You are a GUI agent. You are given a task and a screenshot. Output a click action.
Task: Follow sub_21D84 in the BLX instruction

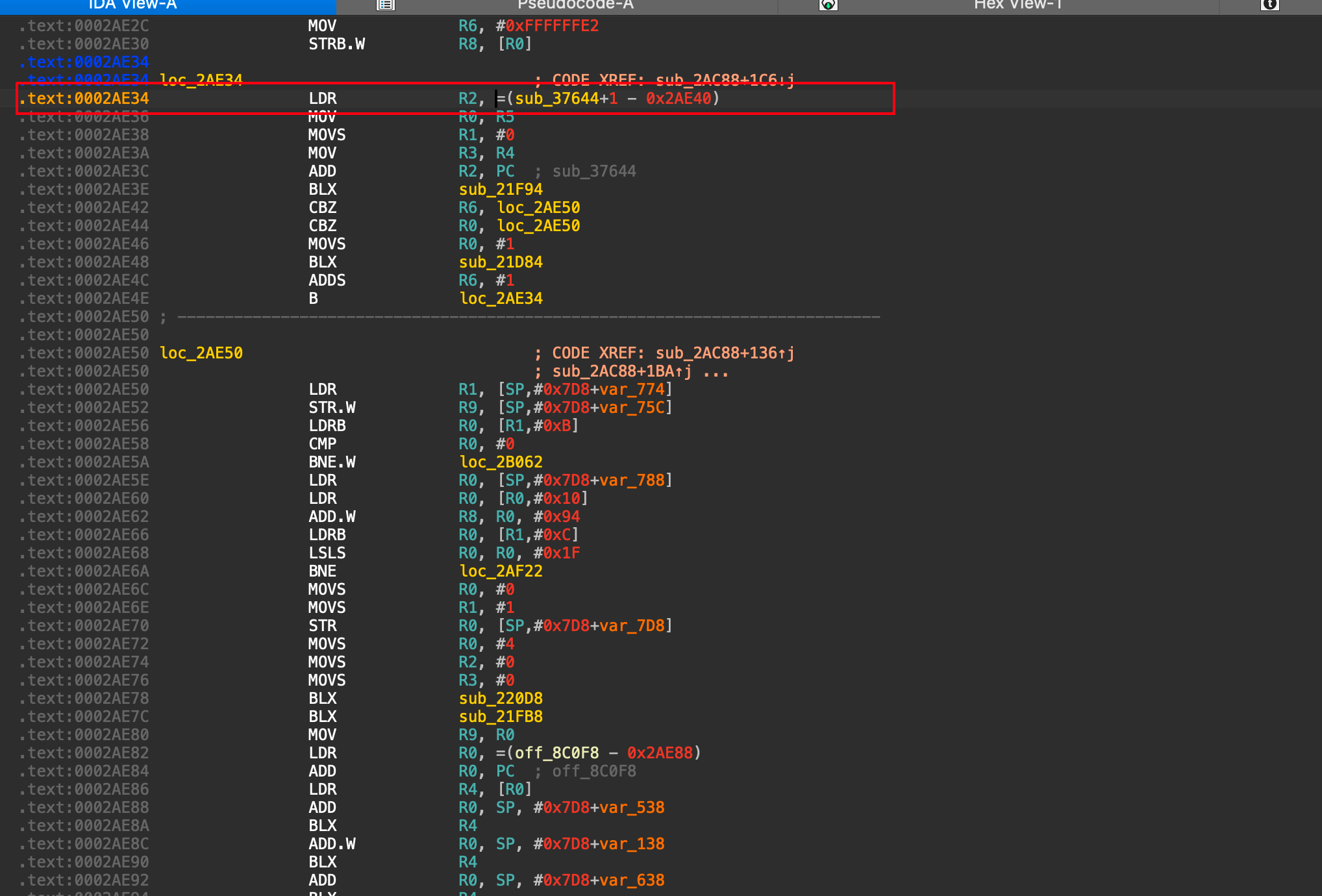point(501,262)
